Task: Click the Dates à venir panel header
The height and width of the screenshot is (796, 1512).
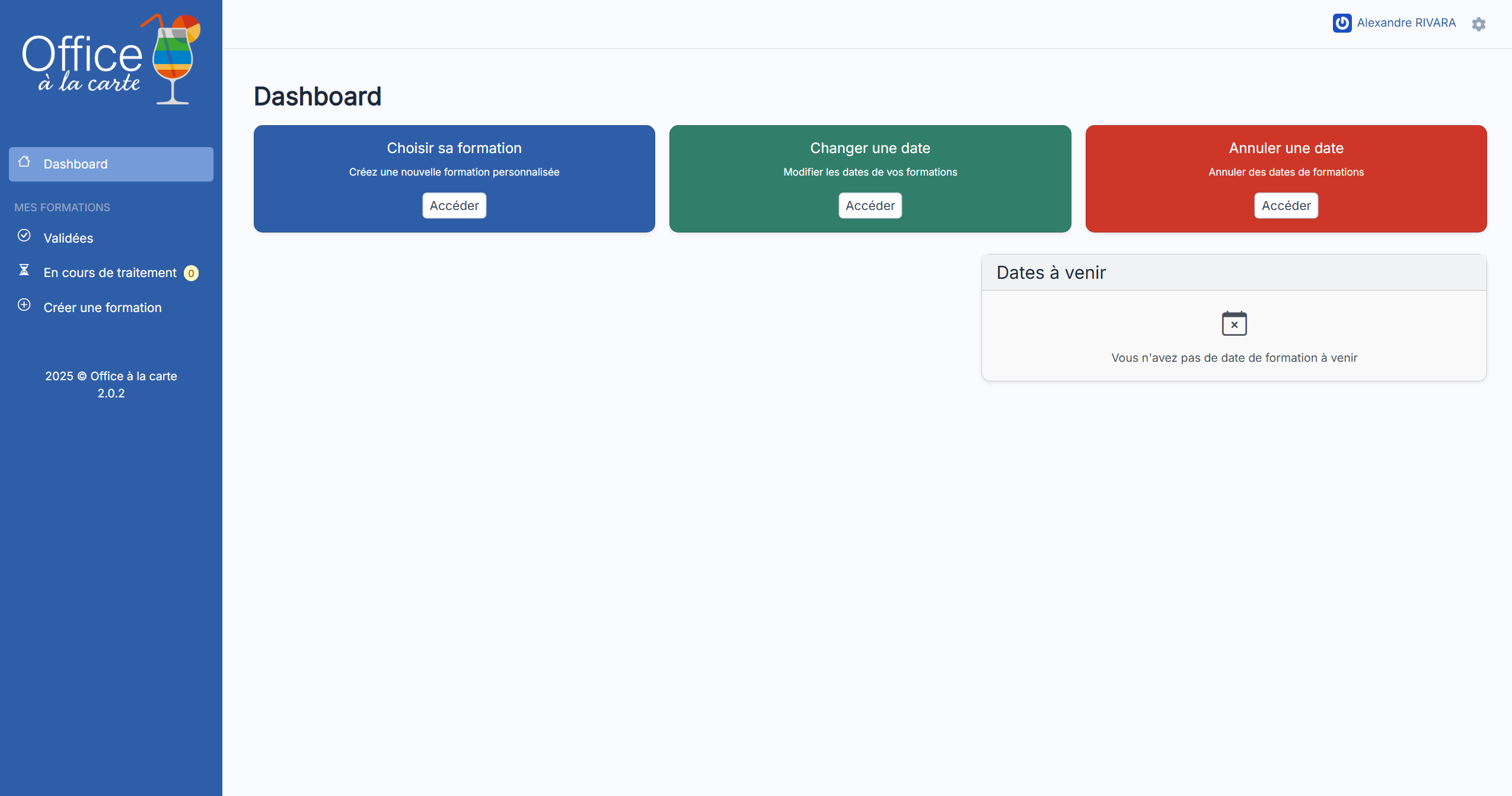Action: [x=1051, y=273]
